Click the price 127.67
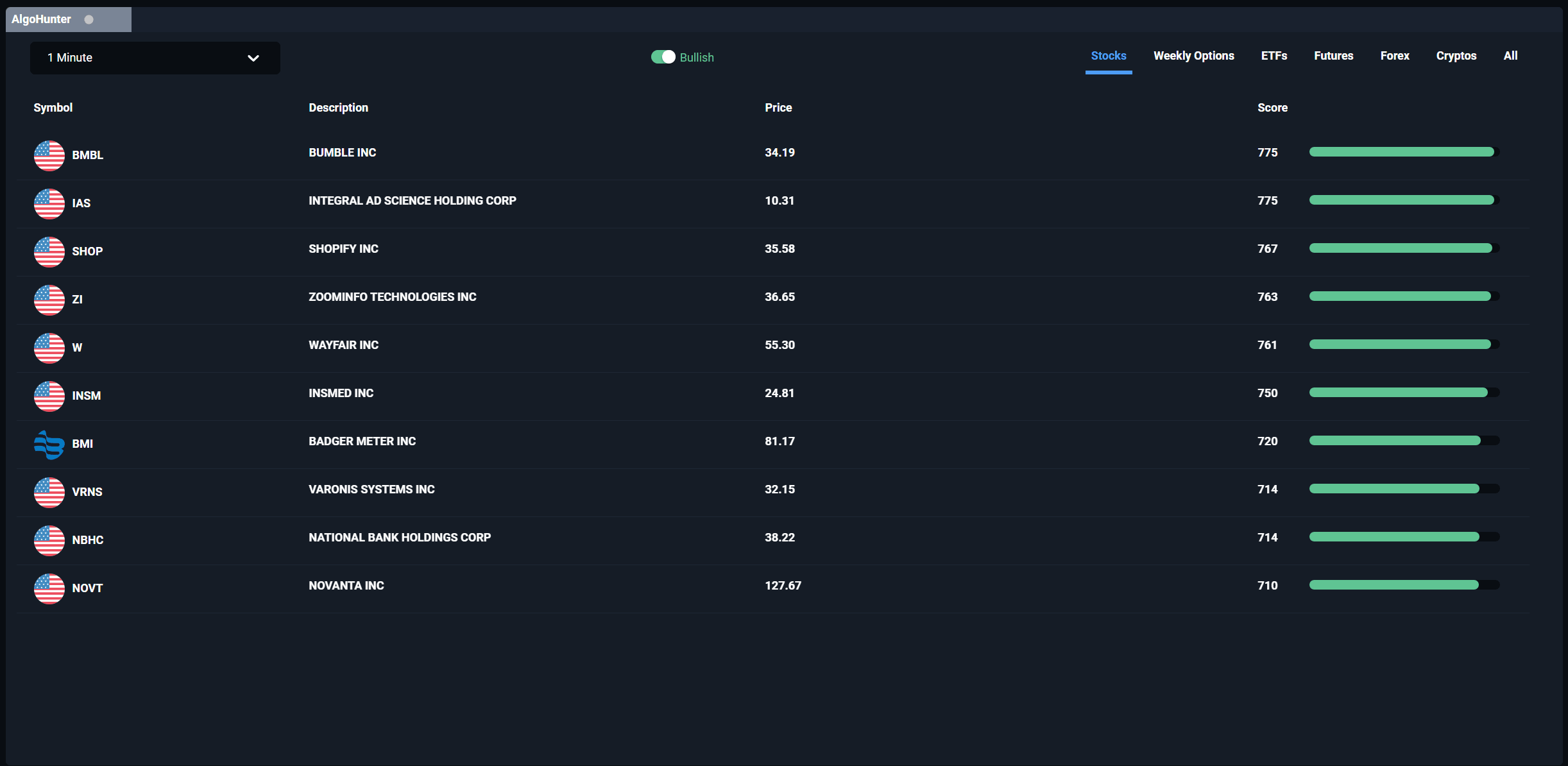Screen dimensions: 1568x766 [x=783, y=585]
